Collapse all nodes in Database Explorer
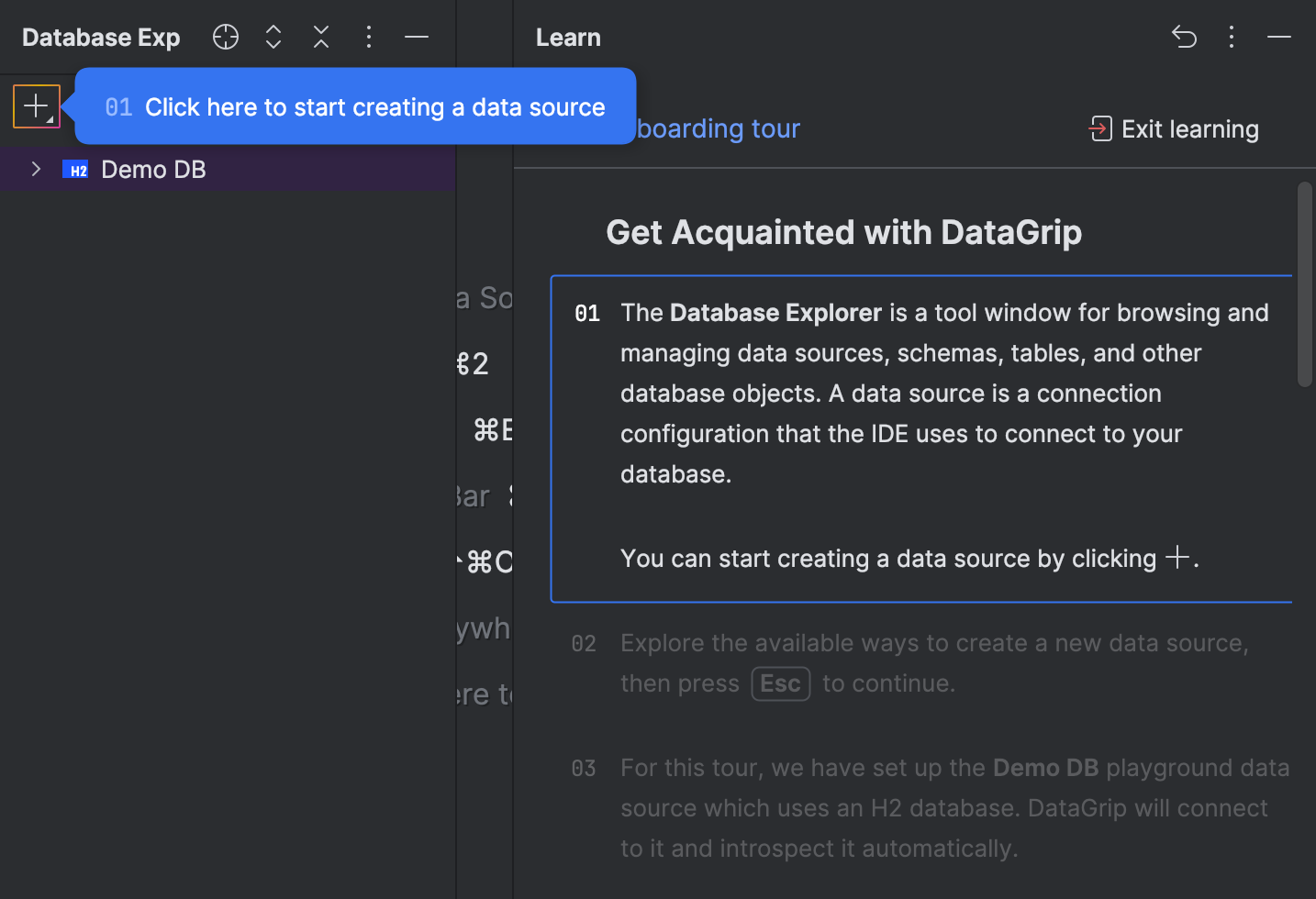This screenshot has height=899, width=1316. pos(321,37)
